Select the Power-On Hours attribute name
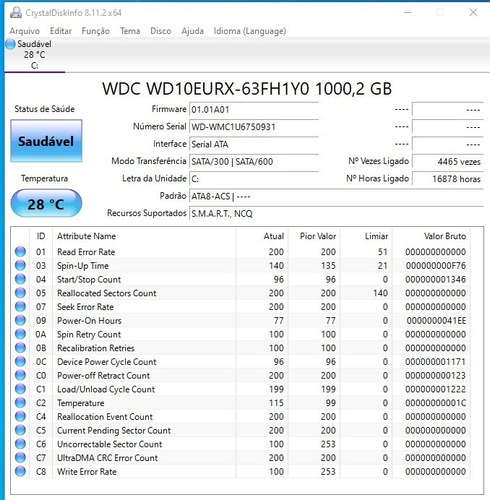 89,320
